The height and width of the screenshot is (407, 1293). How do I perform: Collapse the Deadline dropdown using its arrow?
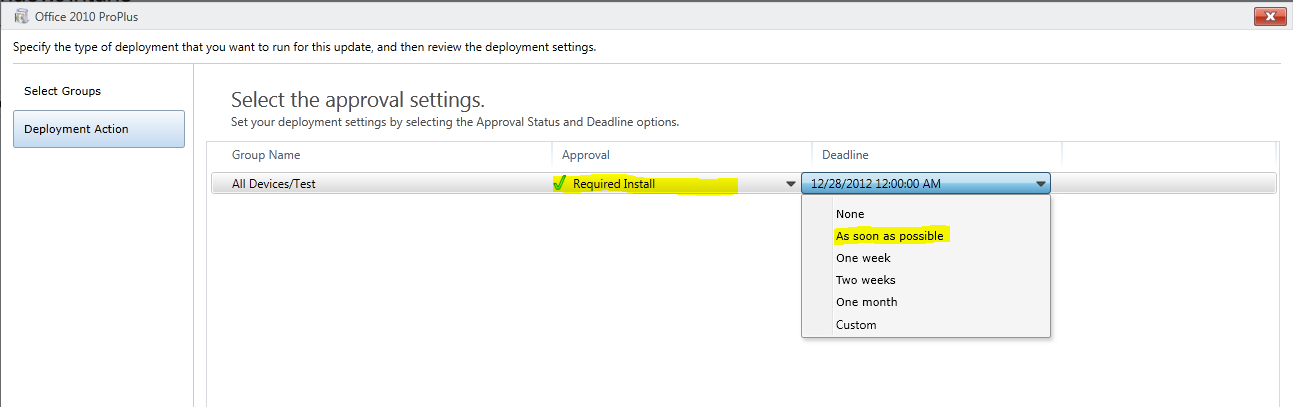coord(1041,184)
